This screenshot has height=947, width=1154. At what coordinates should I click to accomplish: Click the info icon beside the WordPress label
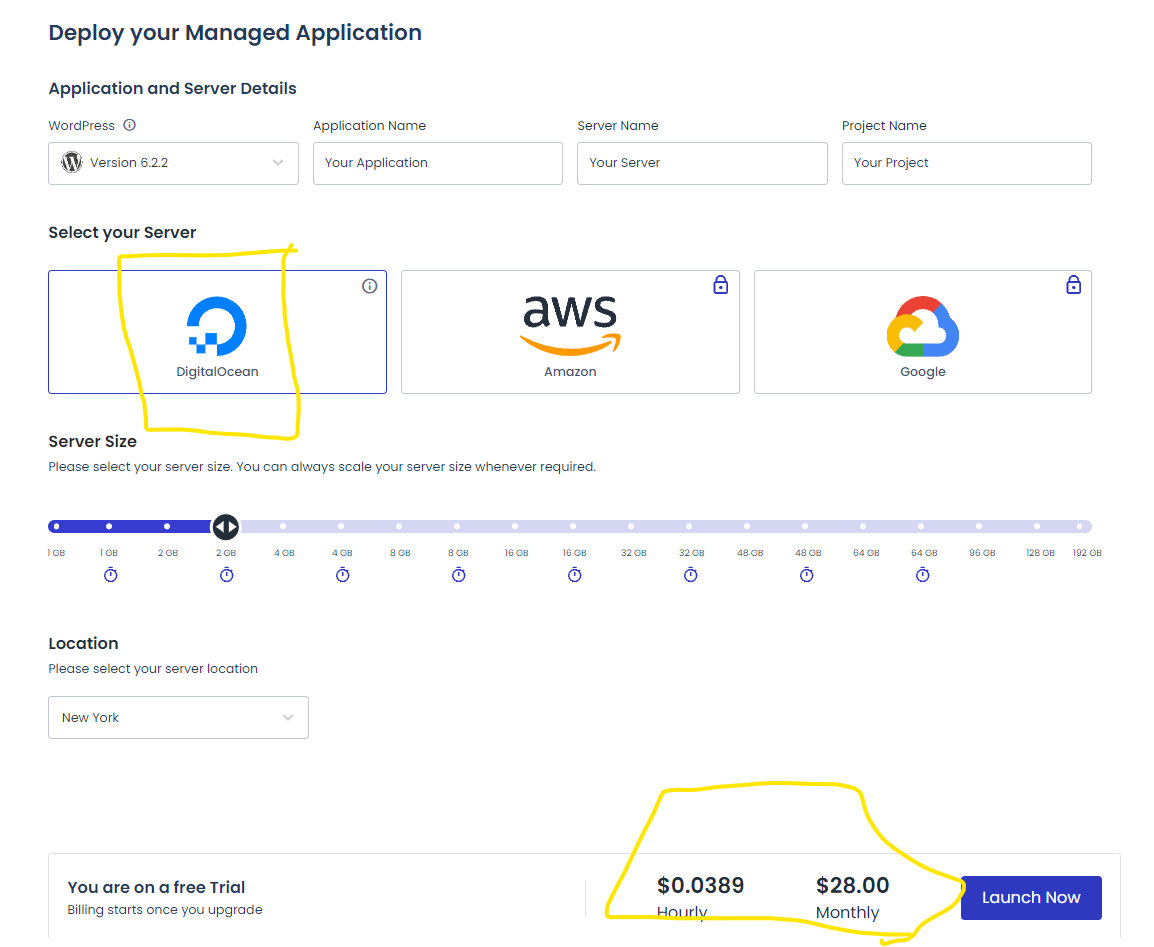click(x=130, y=125)
